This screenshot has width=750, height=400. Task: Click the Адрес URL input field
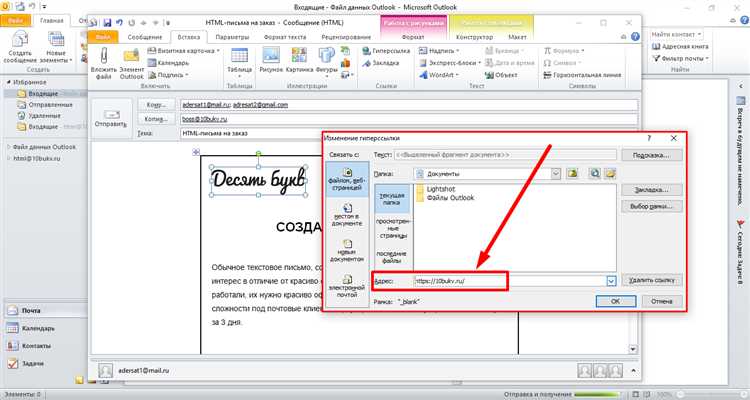[x=510, y=281]
